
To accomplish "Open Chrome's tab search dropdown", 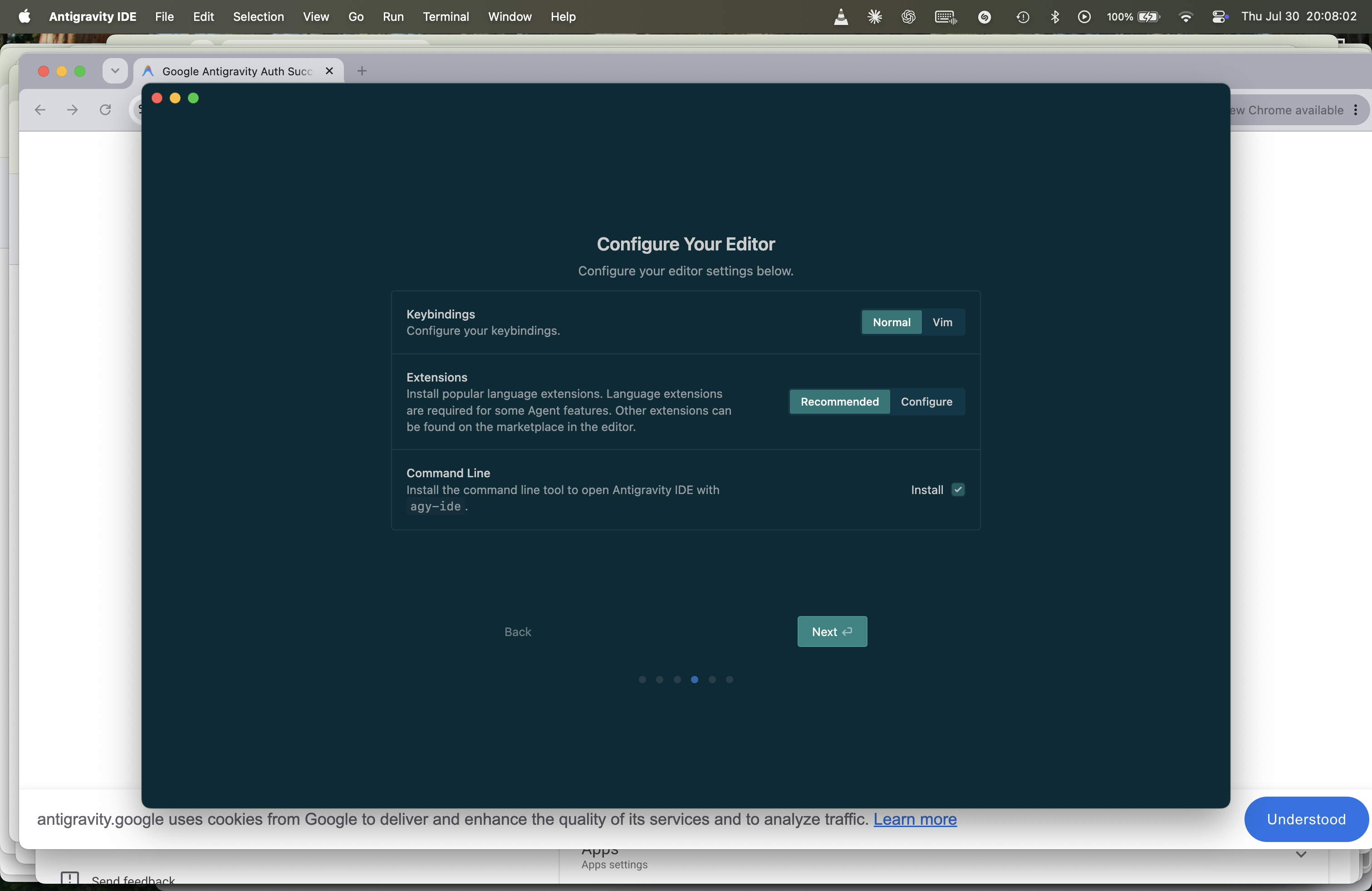I will pyautogui.click(x=115, y=71).
